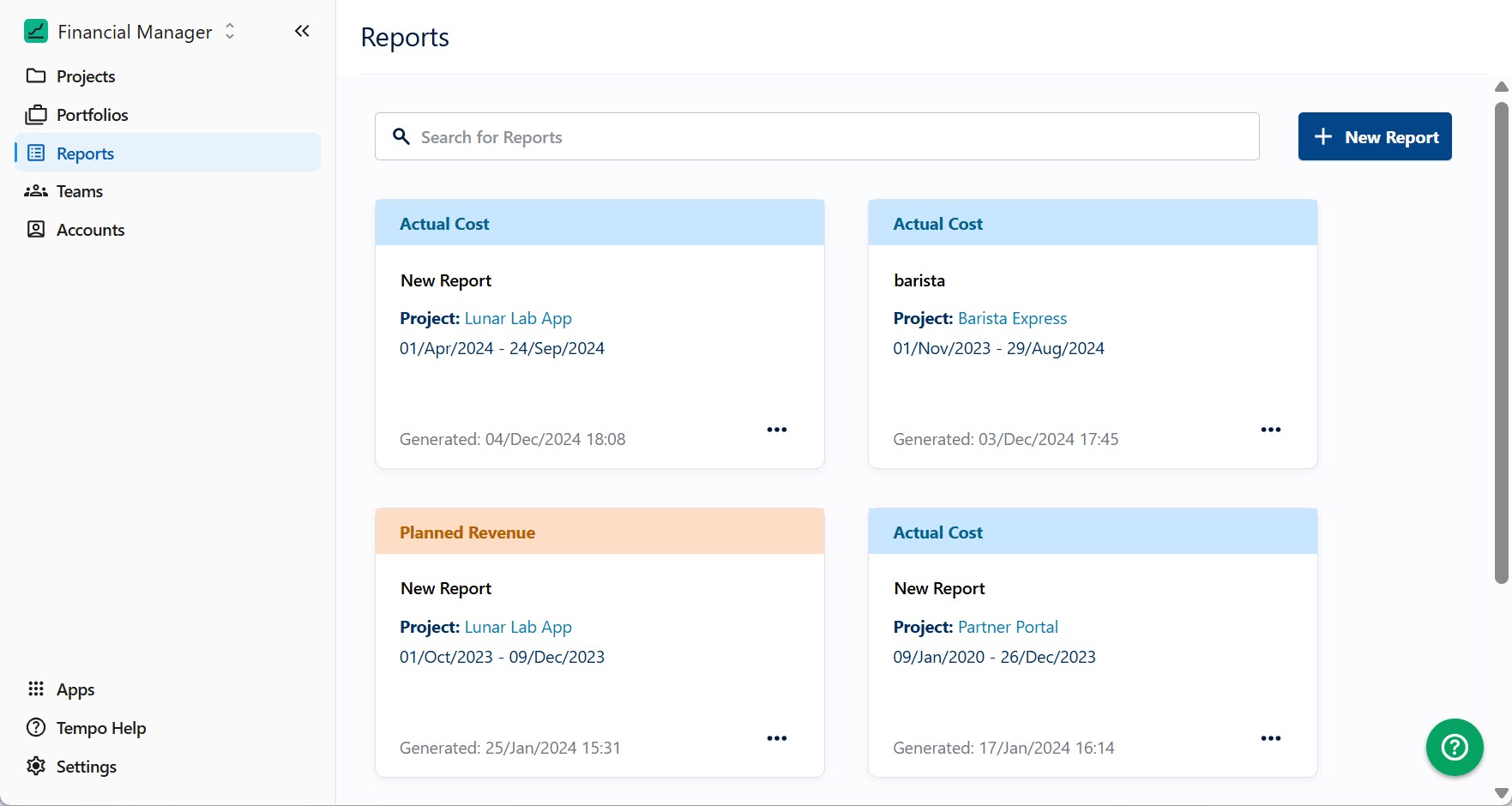Open Accounts using the account icon
Screen dimensions: 1512x806
pyautogui.click(x=35, y=230)
